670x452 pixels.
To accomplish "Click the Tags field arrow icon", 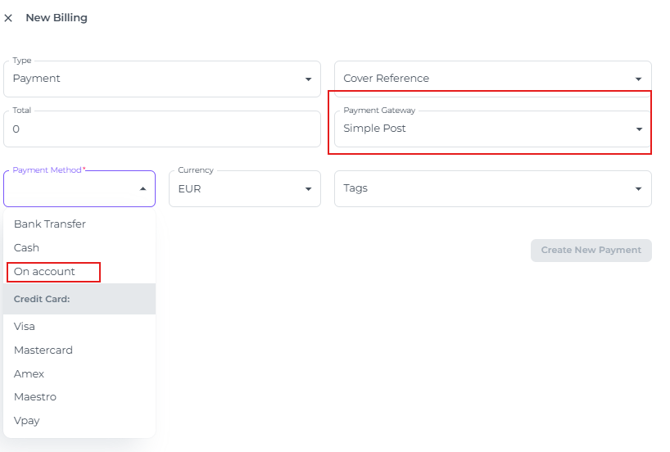I will tap(639, 189).
